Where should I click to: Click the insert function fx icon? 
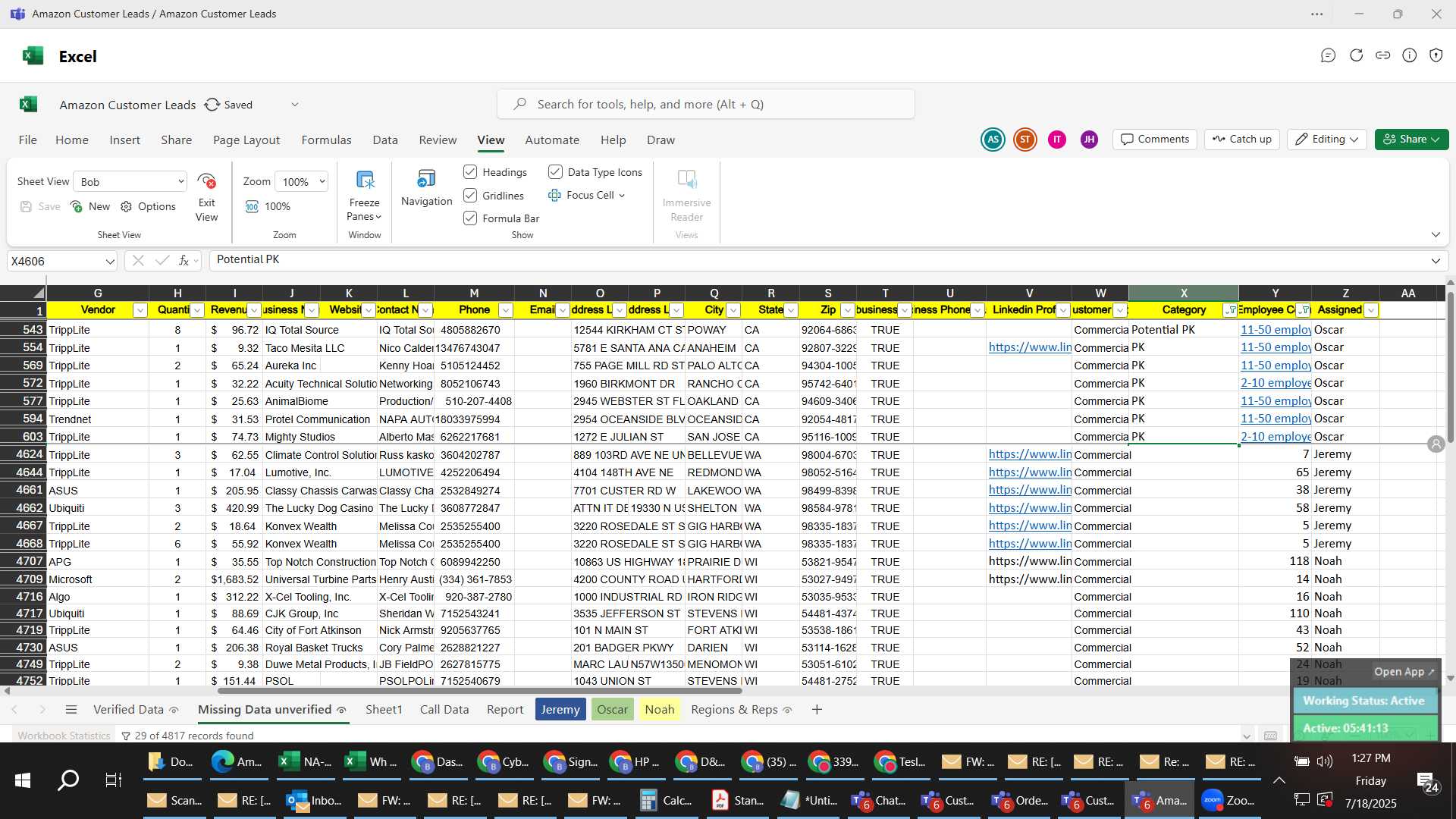[x=184, y=261]
